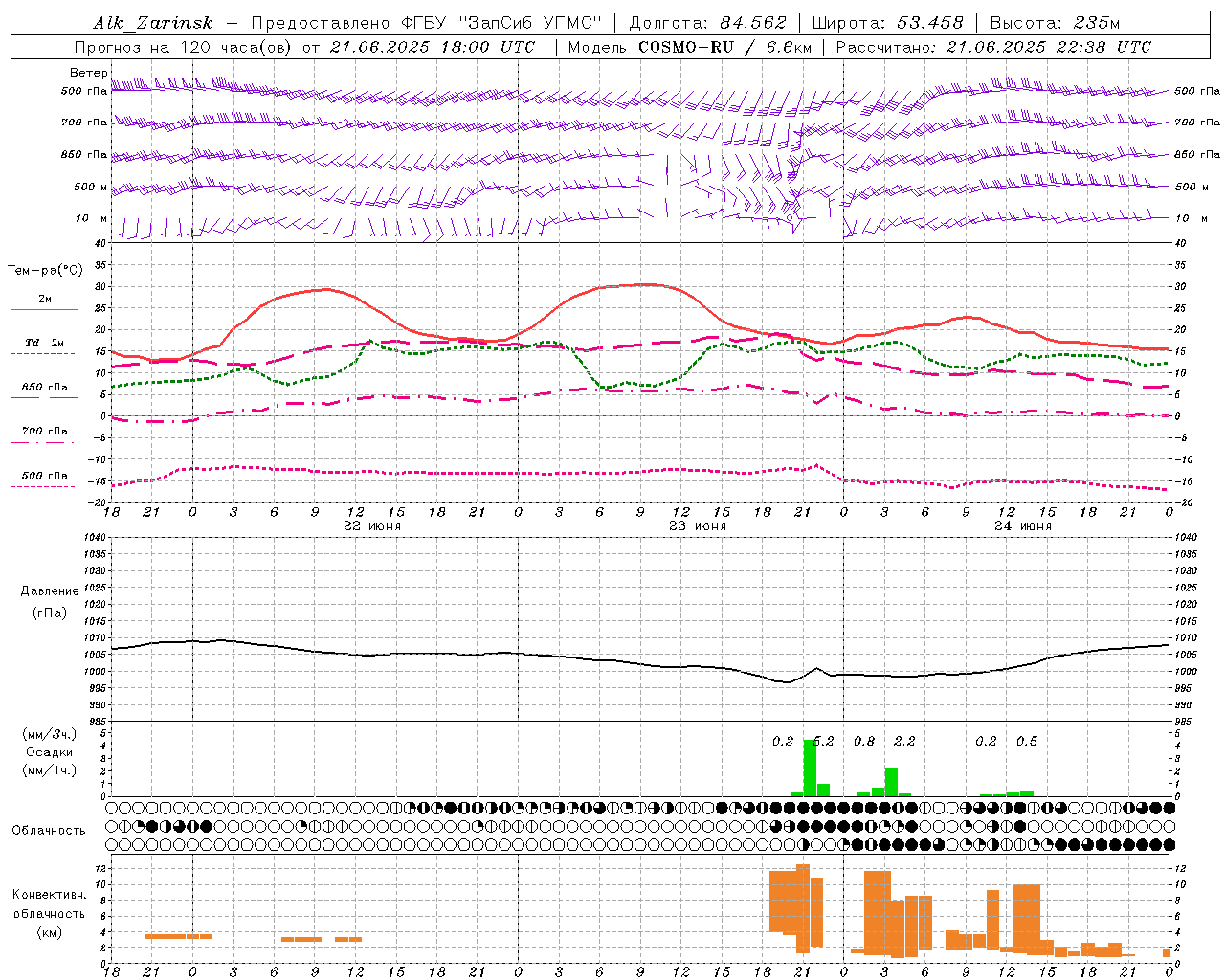Click the '0.5' precipitation amount
The image size is (1225, 980).
1027,741
